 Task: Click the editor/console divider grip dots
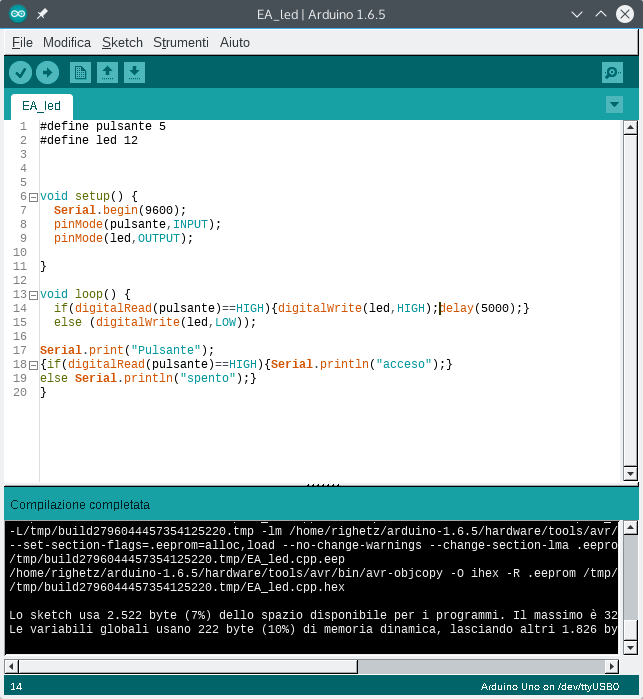tap(323, 485)
